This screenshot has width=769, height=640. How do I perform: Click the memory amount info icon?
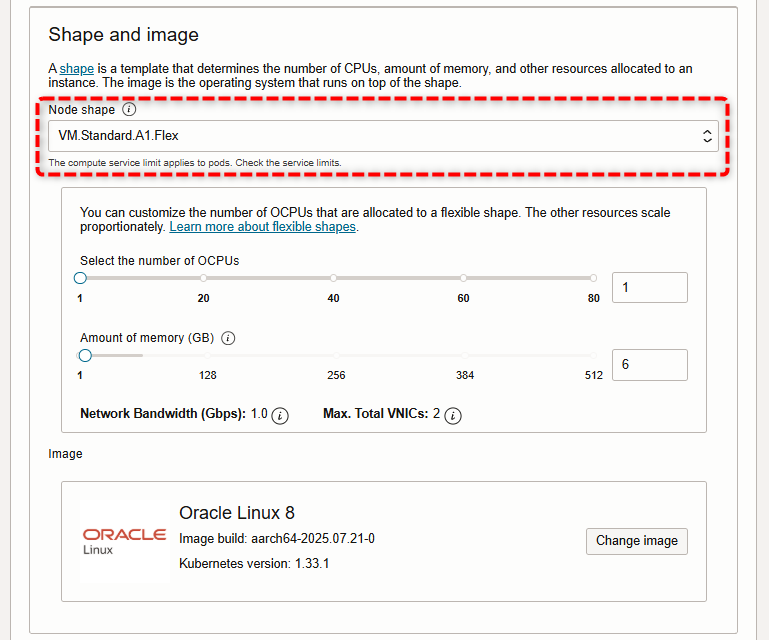pyautogui.click(x=228, y=338)
